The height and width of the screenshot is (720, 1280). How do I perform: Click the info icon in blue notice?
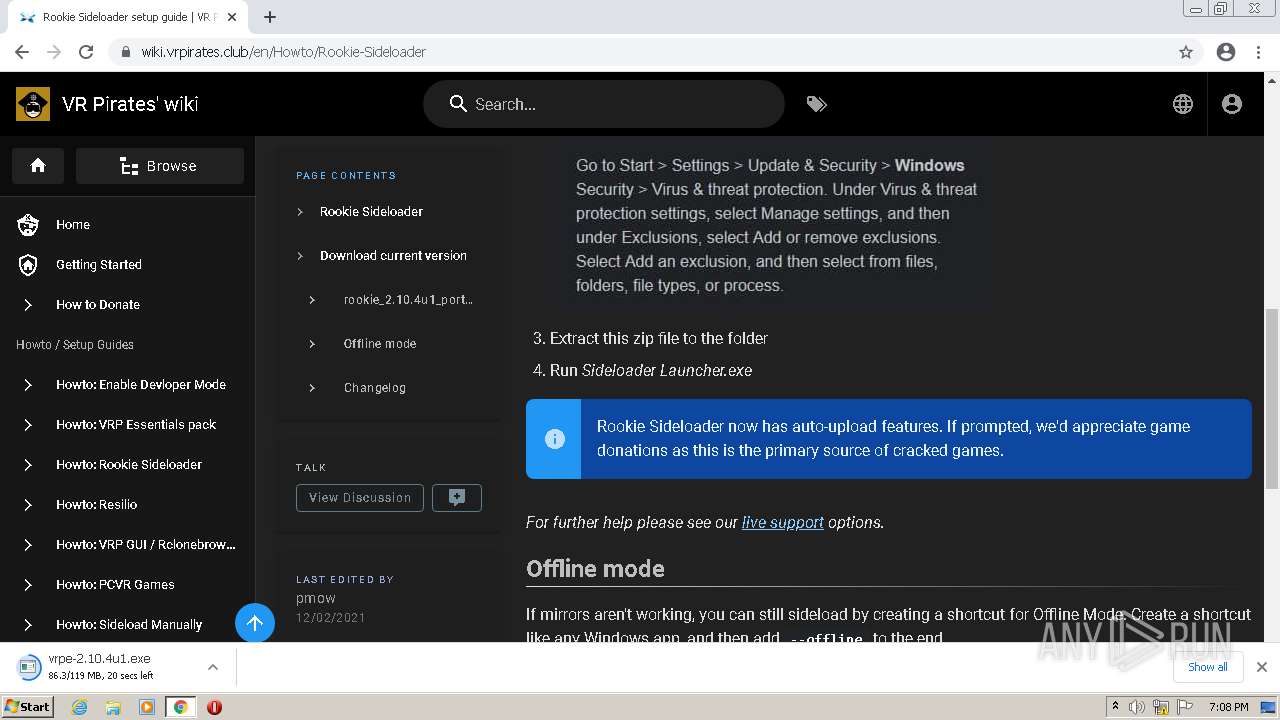coord(554,439)
